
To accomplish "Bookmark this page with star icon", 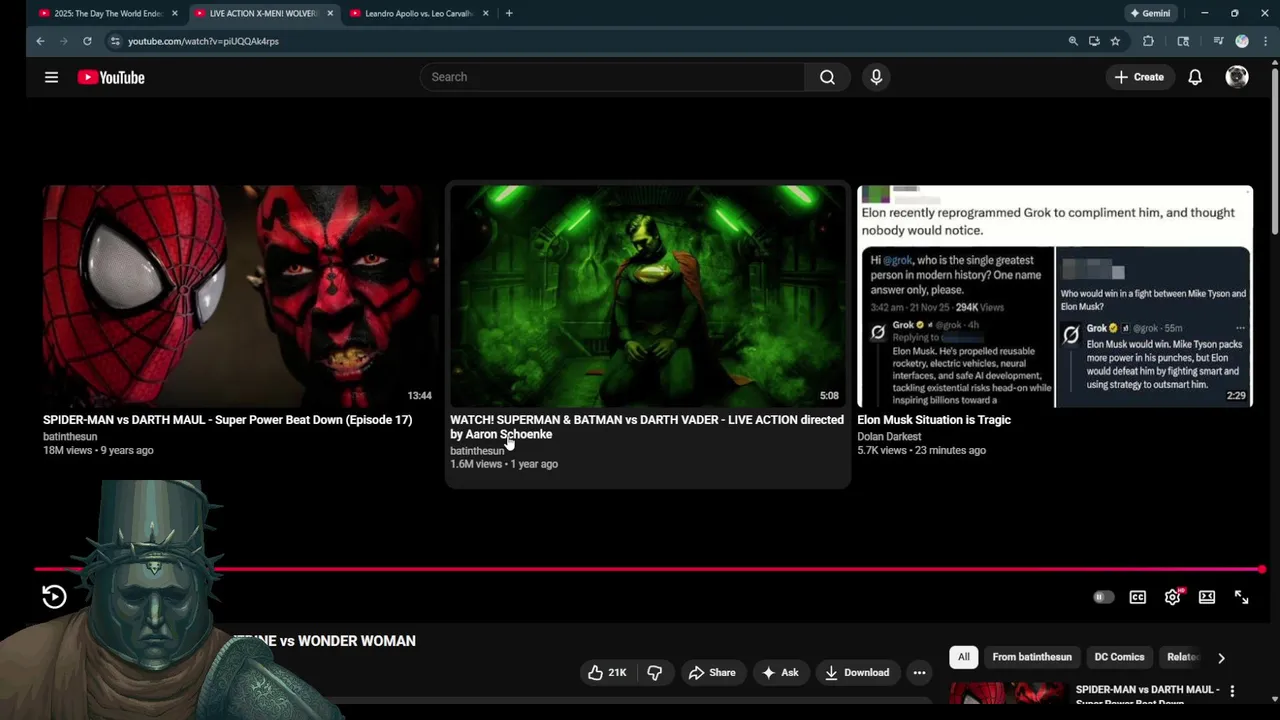I will click(x=1115, y=41).
